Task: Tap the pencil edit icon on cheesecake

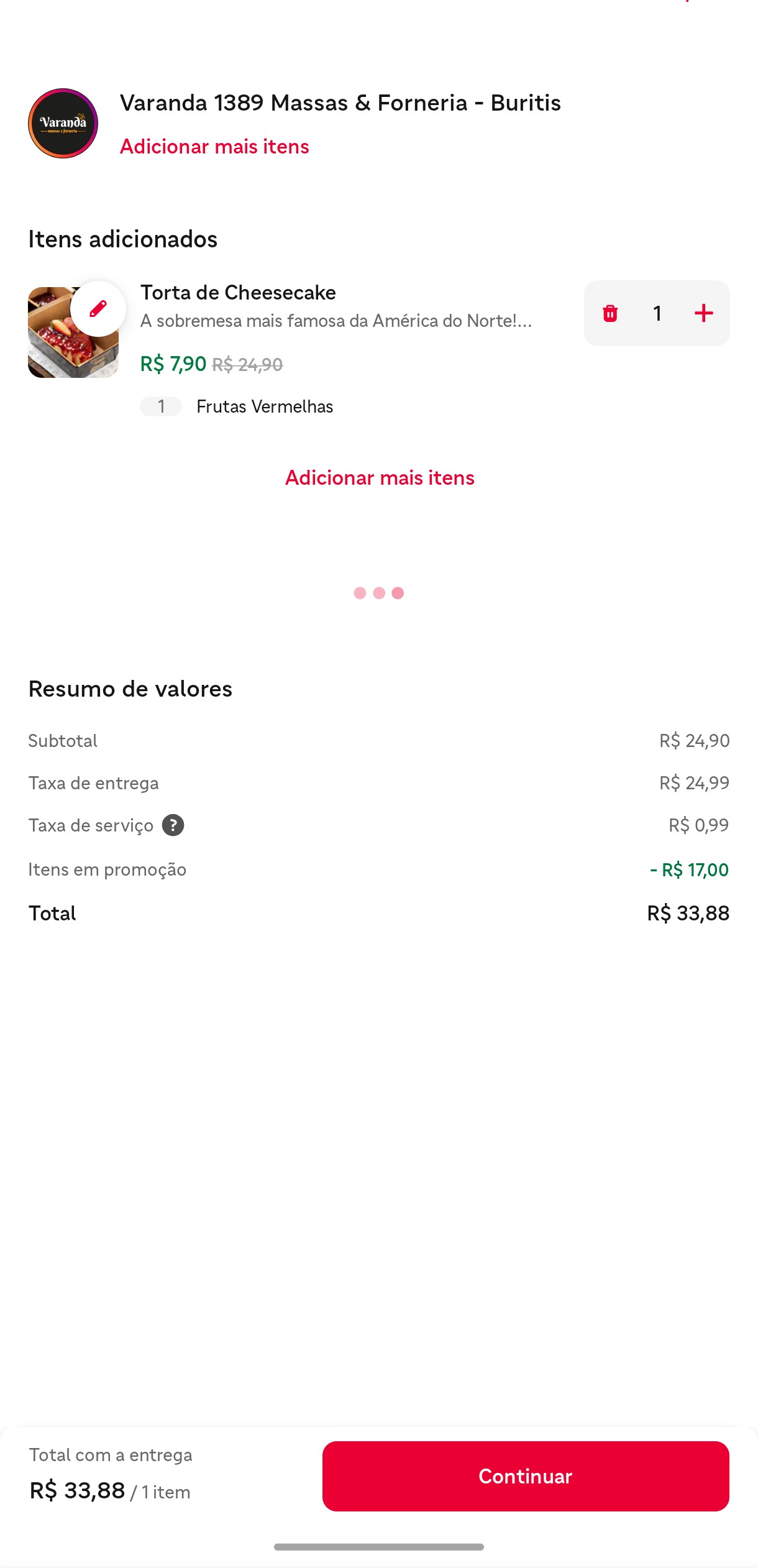Action: (x=98, y=309)
